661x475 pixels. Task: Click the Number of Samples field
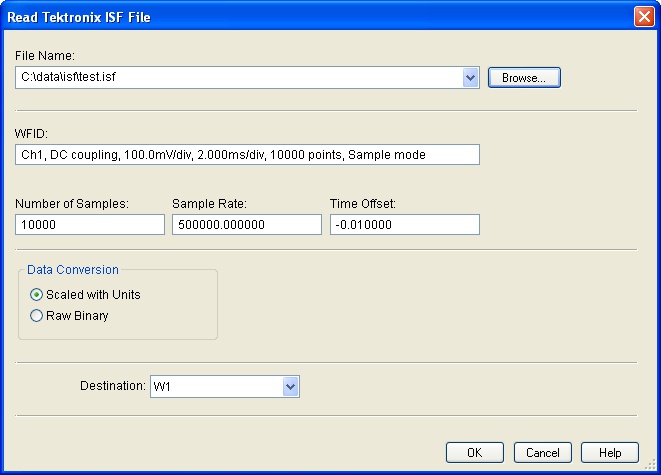(90, 225)
